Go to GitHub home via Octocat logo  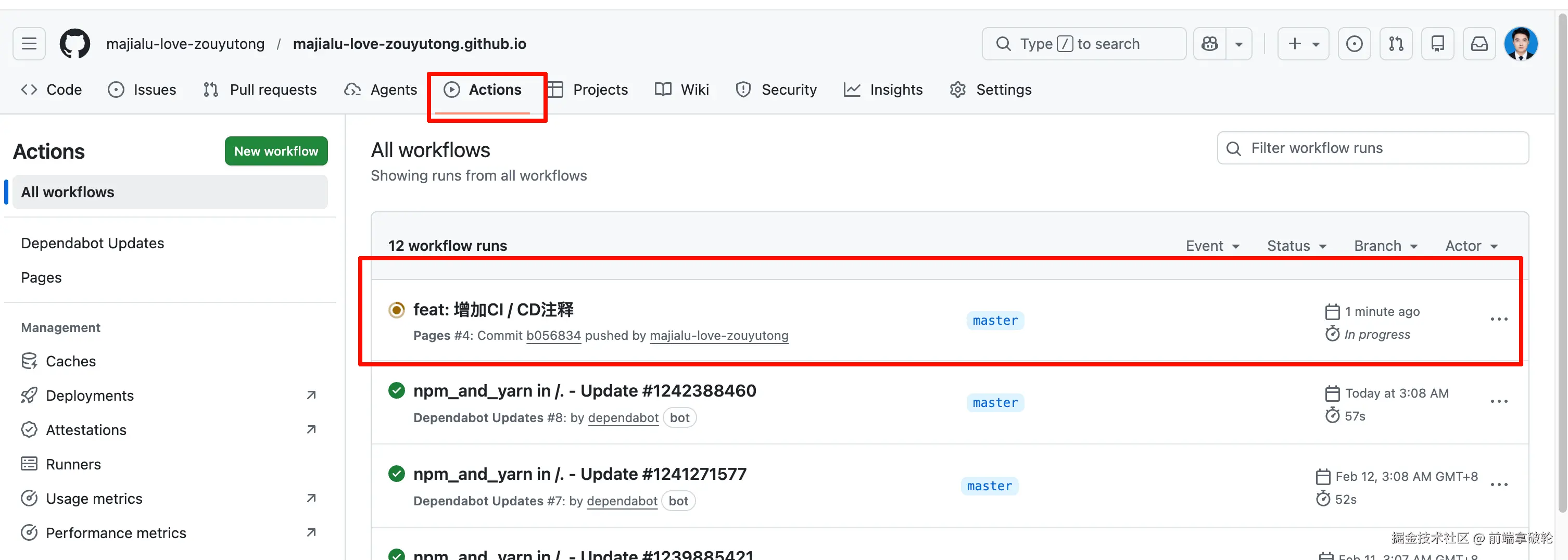coord(75,44)
